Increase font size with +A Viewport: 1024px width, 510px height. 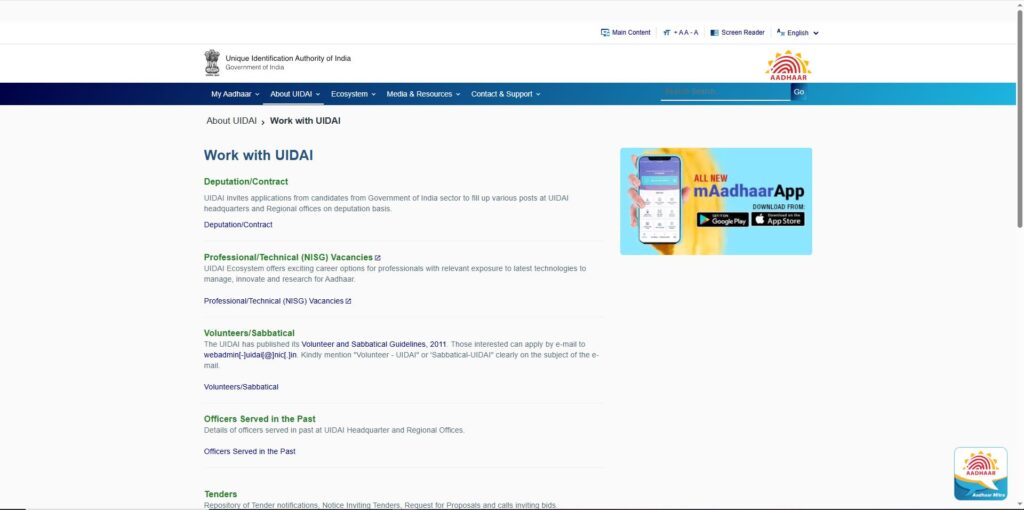coord(678,33)
